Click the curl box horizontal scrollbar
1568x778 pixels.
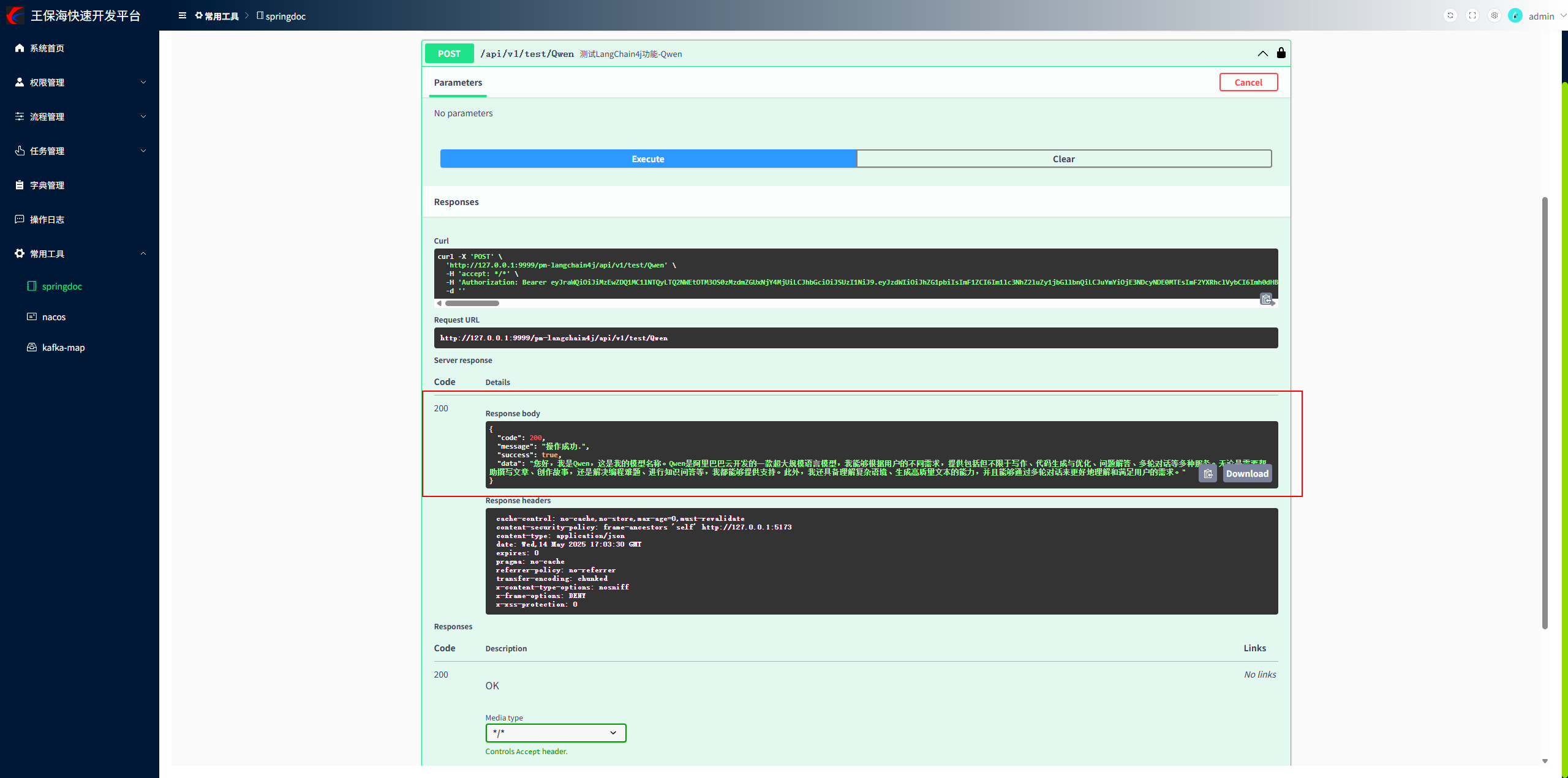point(472,304)
